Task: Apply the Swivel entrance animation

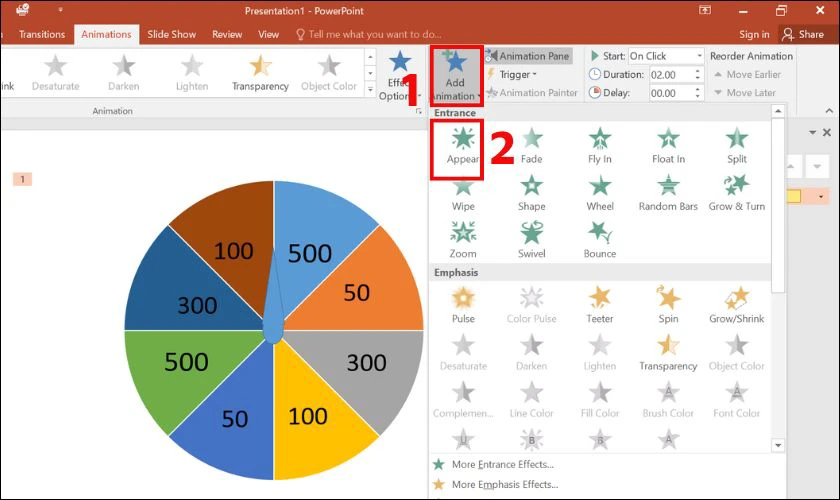Action: [x=531, y=239]
